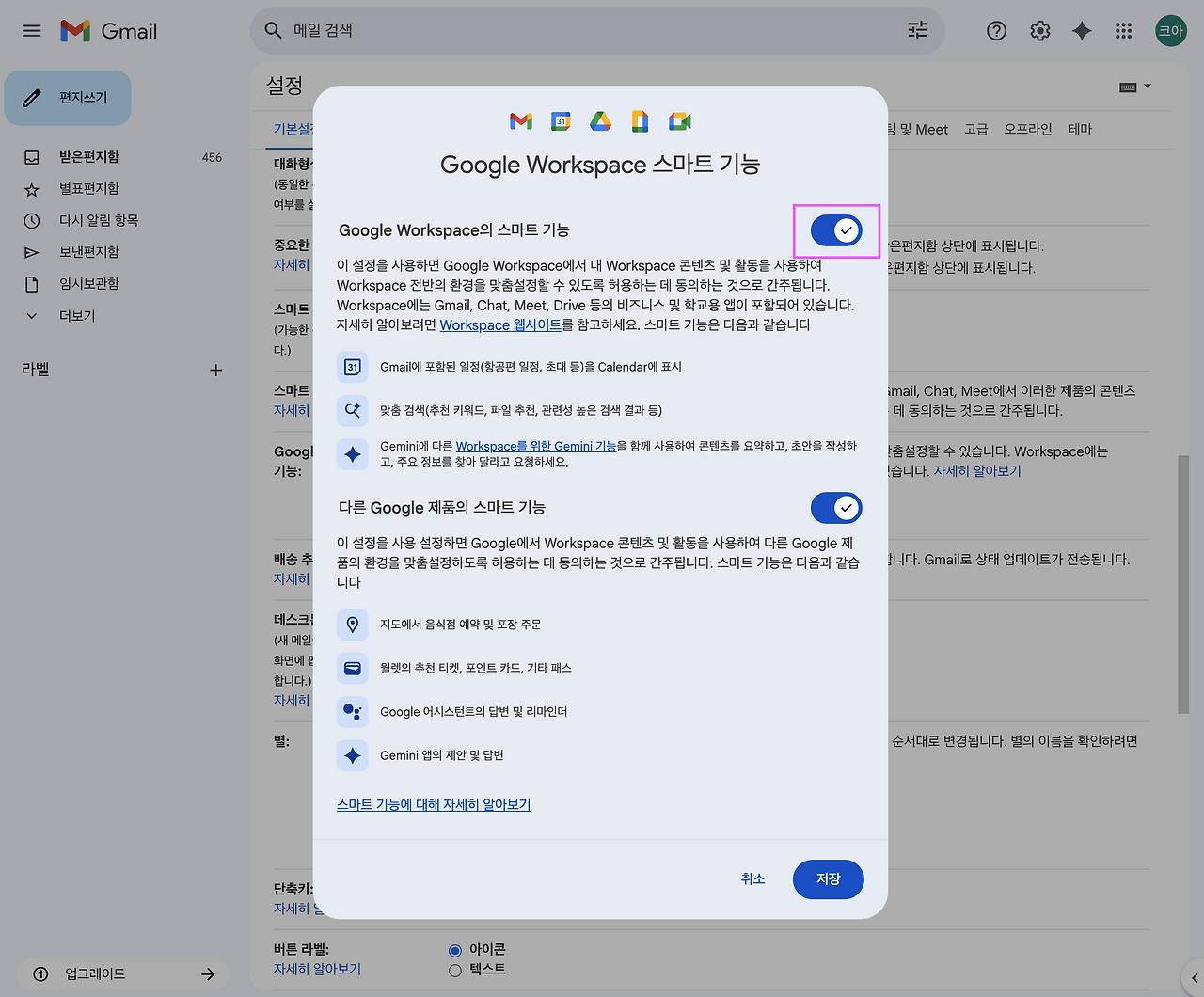
Task: Open the Google apps grid
Action: tap(1123, 30)
